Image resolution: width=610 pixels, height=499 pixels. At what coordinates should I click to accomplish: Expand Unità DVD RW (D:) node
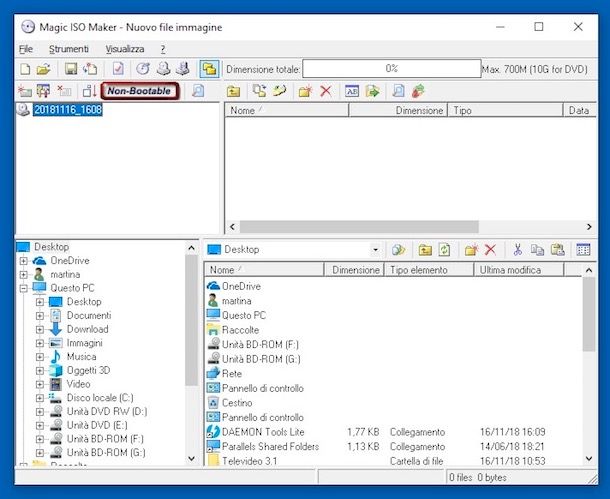click(x=40, y=411)
